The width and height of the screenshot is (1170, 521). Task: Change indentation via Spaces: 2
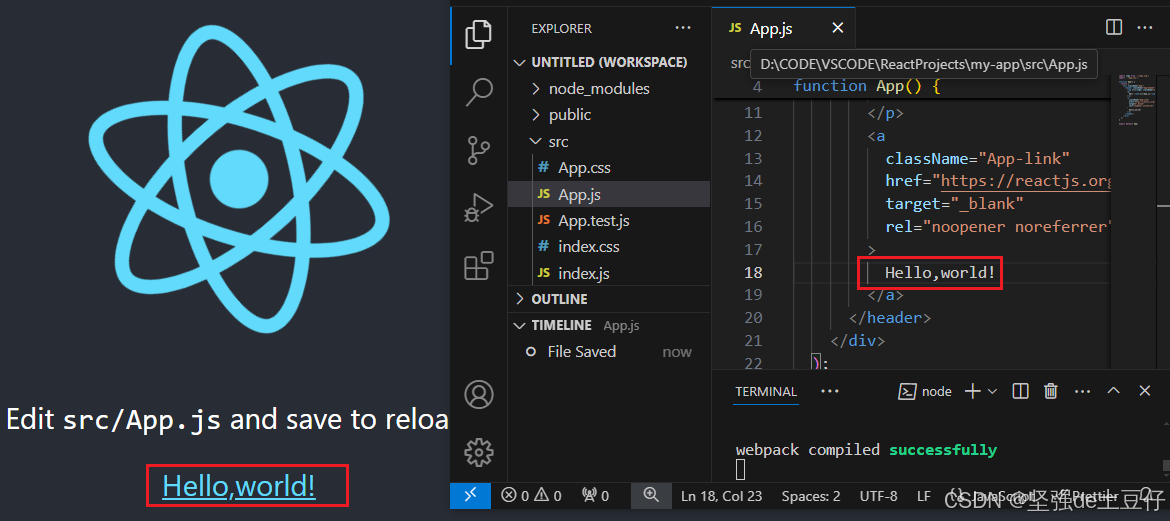pyautogui.click(x=811, y=496)
